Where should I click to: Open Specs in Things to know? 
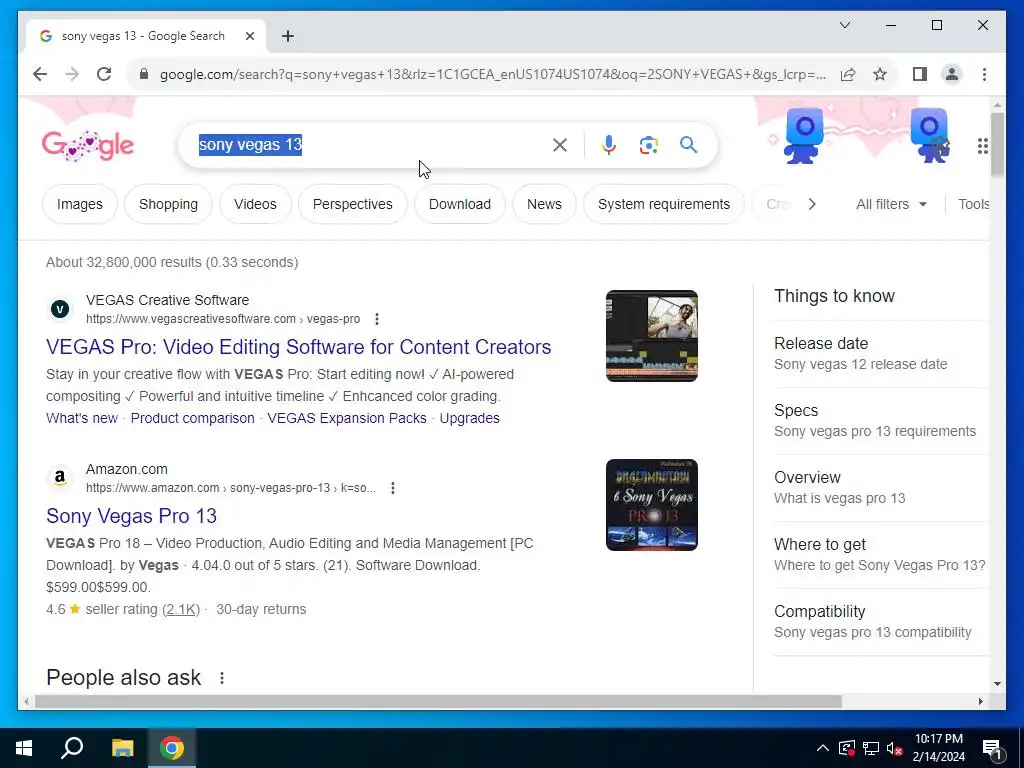point(880,421)
